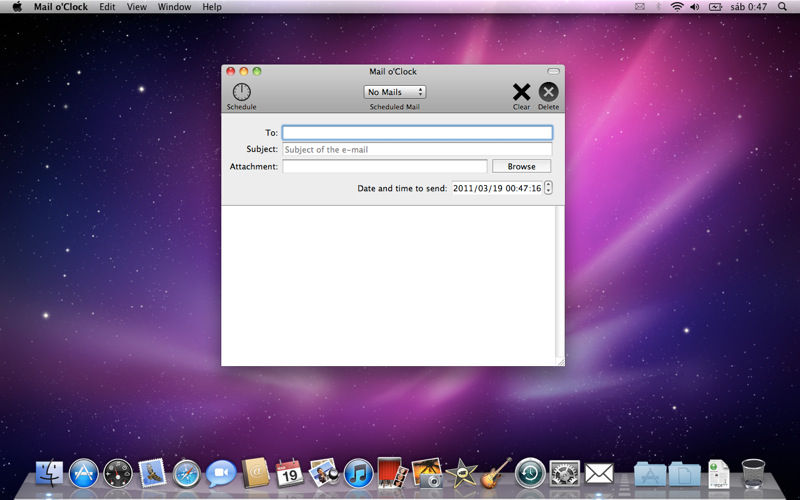This screenshot has height=500, width=800.
Task: Open the Edit menu
Action: pyautogui.click(x=107, y=7)
